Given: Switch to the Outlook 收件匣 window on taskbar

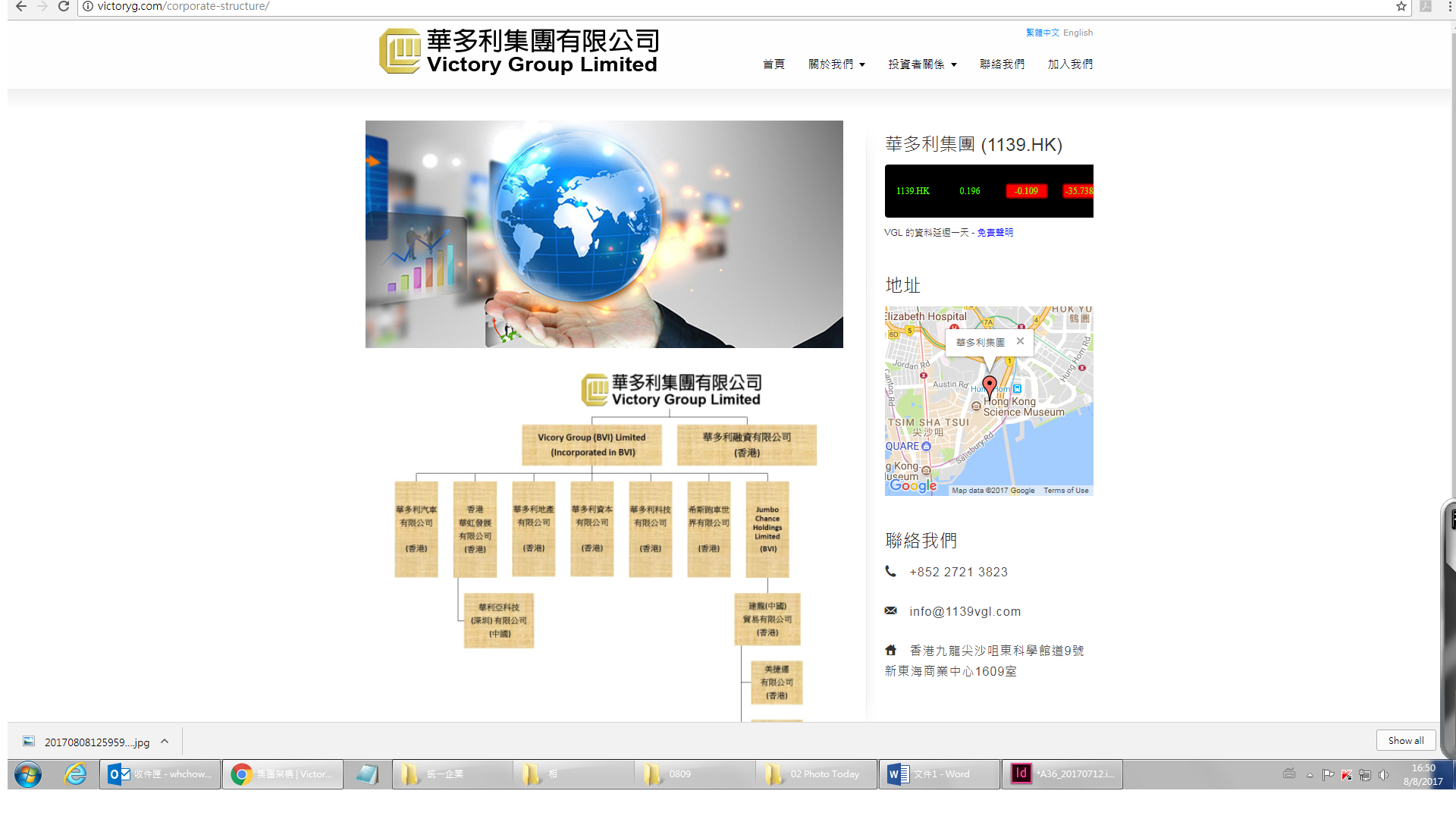Looking at the screenshot, I should tap(159, 773).
